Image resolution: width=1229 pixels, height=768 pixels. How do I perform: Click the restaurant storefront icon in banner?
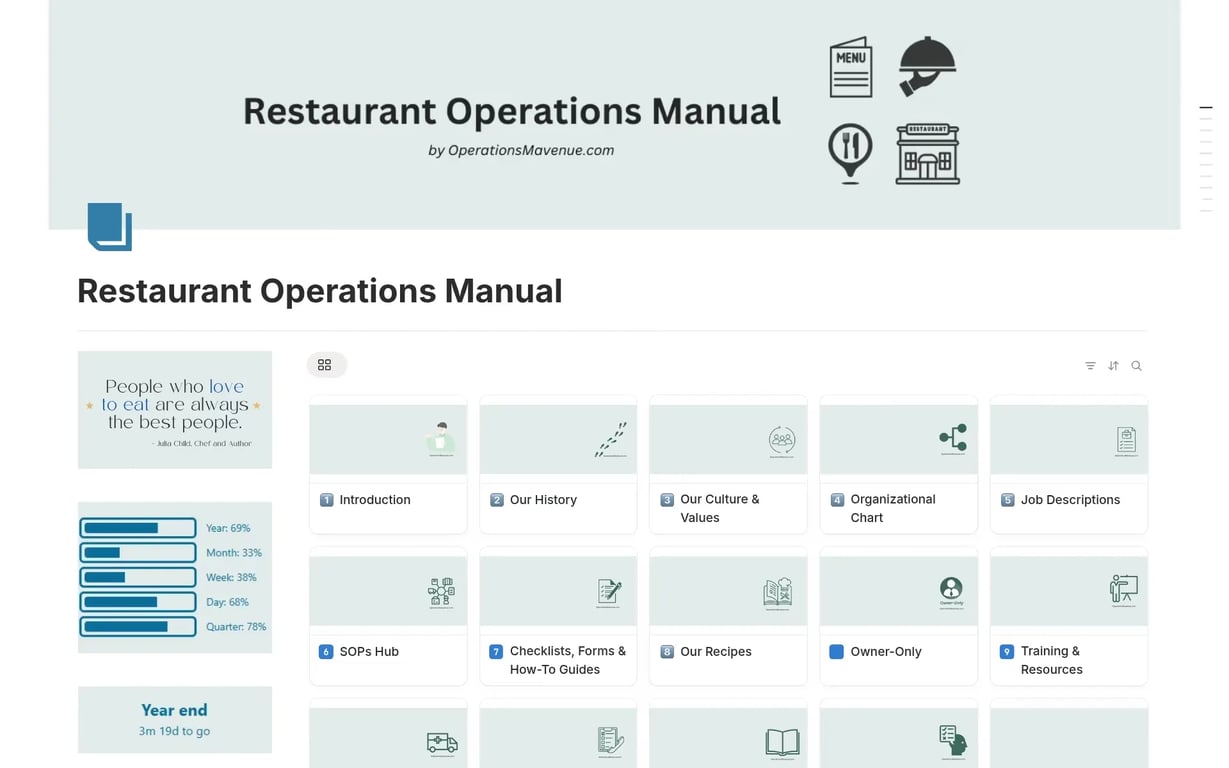tap(928, 154)
